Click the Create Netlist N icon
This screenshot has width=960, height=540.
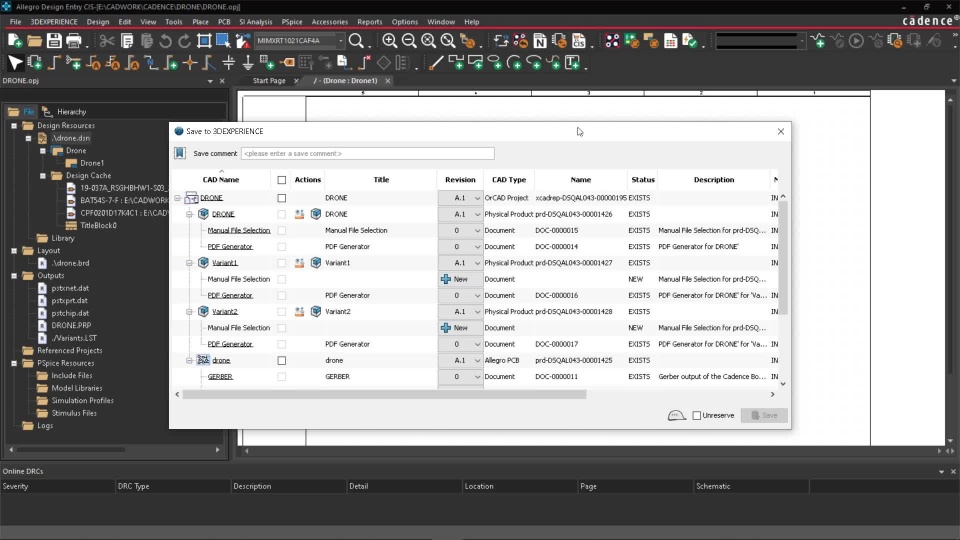coord(540,41)
